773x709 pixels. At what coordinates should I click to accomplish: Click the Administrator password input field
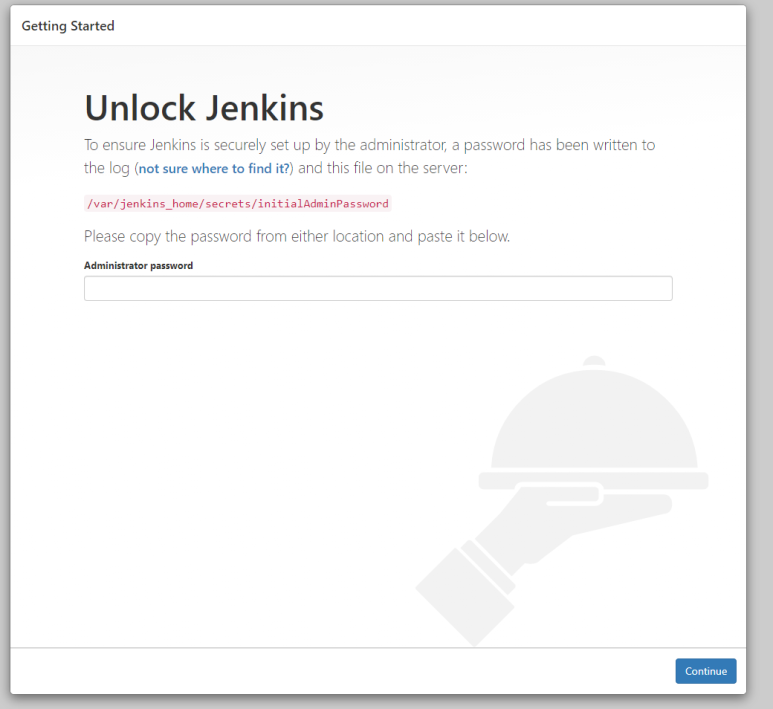tap(378, 288)
